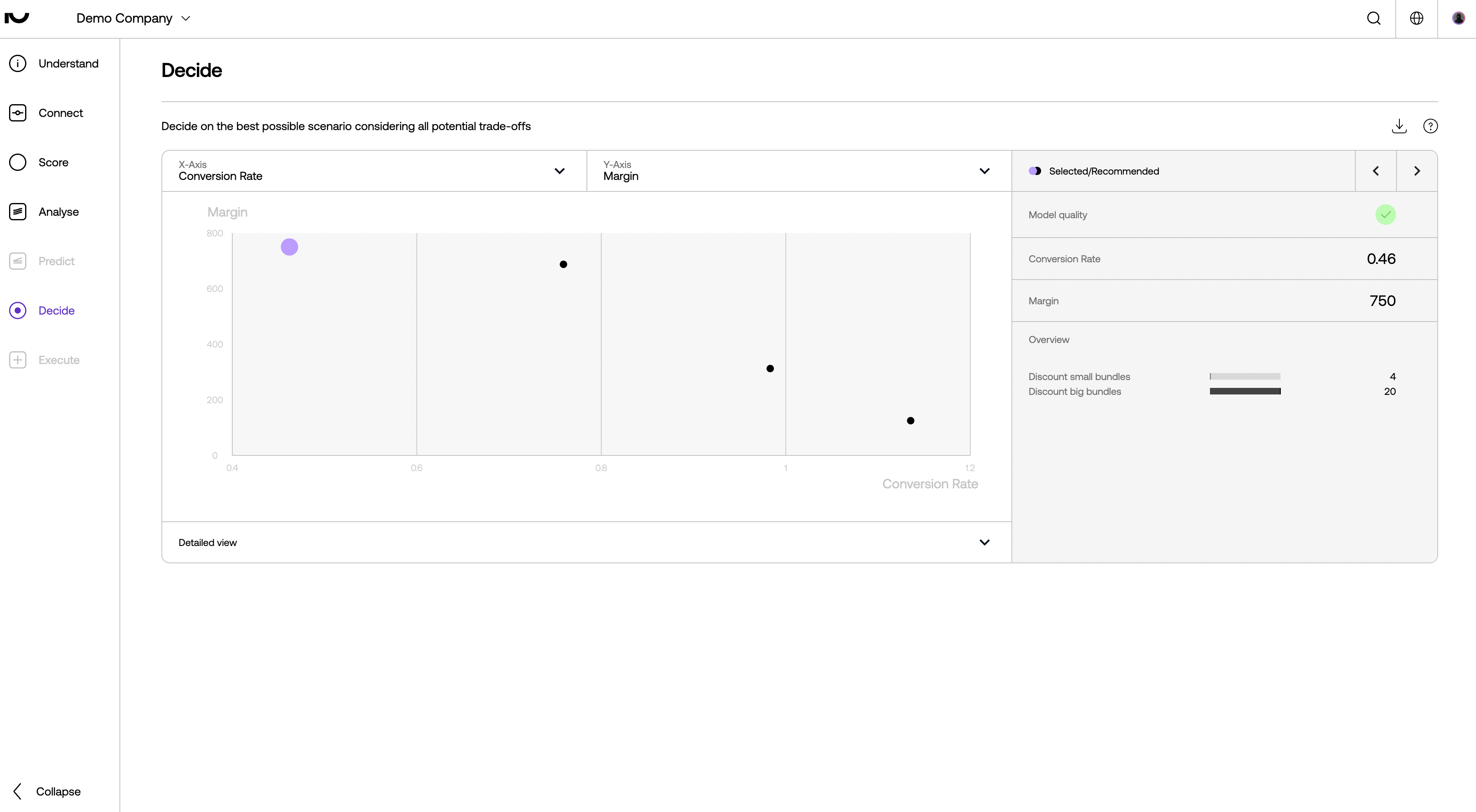This screenshot has height=812, width=1476.
Task: Click the Understand info icon in sidebar
Action: pyautogui.click(x=18, y=63)
